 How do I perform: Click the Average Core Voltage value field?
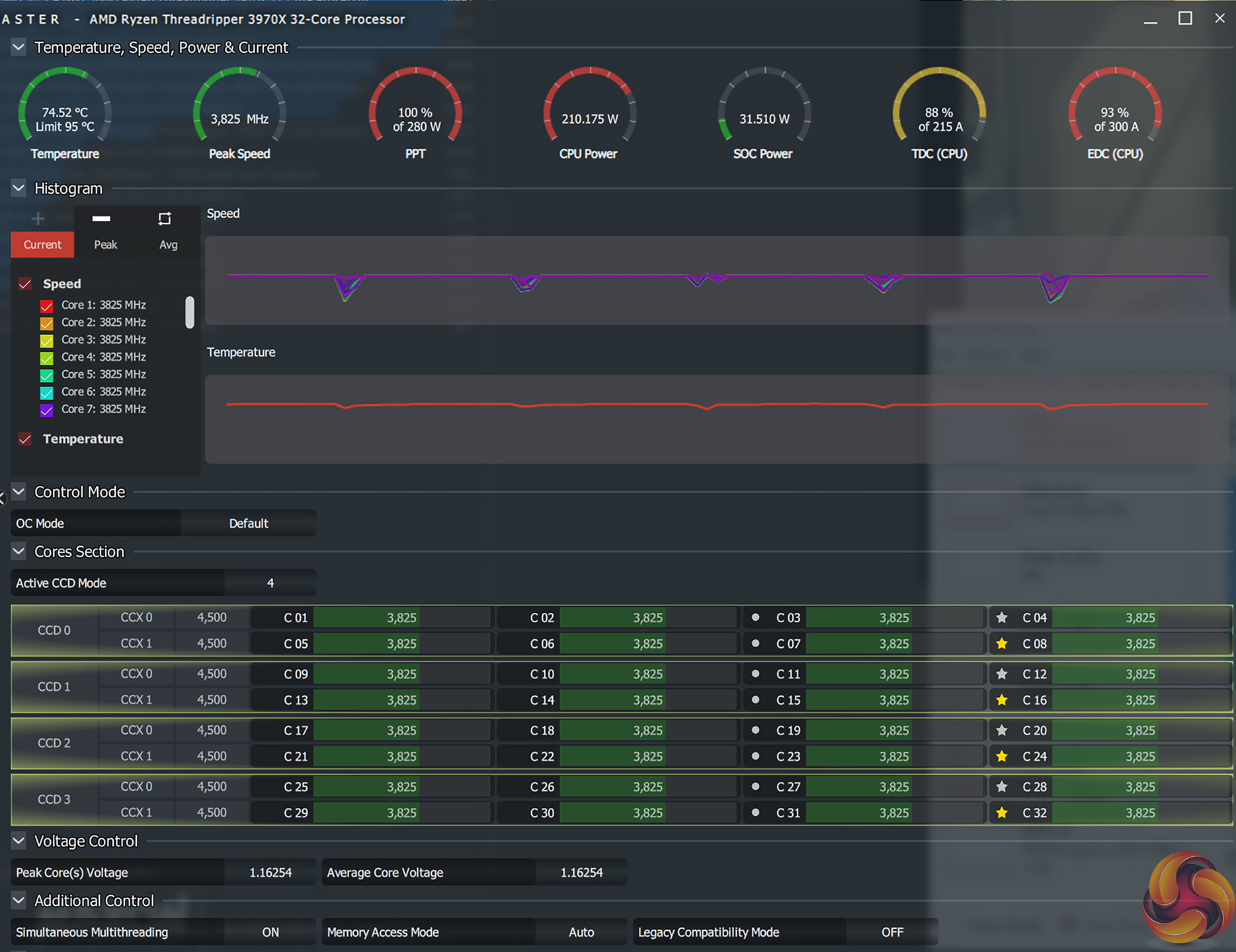coord(581,873)
